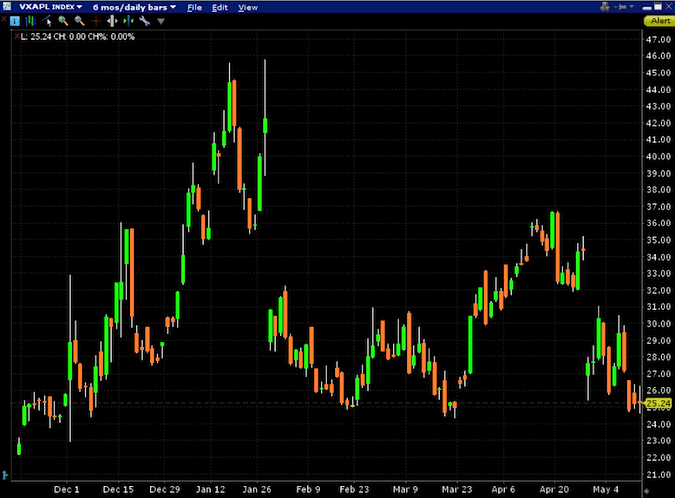Click the yellow Alert button
This screenshot has height=498, width=675.
pos(659,21)
